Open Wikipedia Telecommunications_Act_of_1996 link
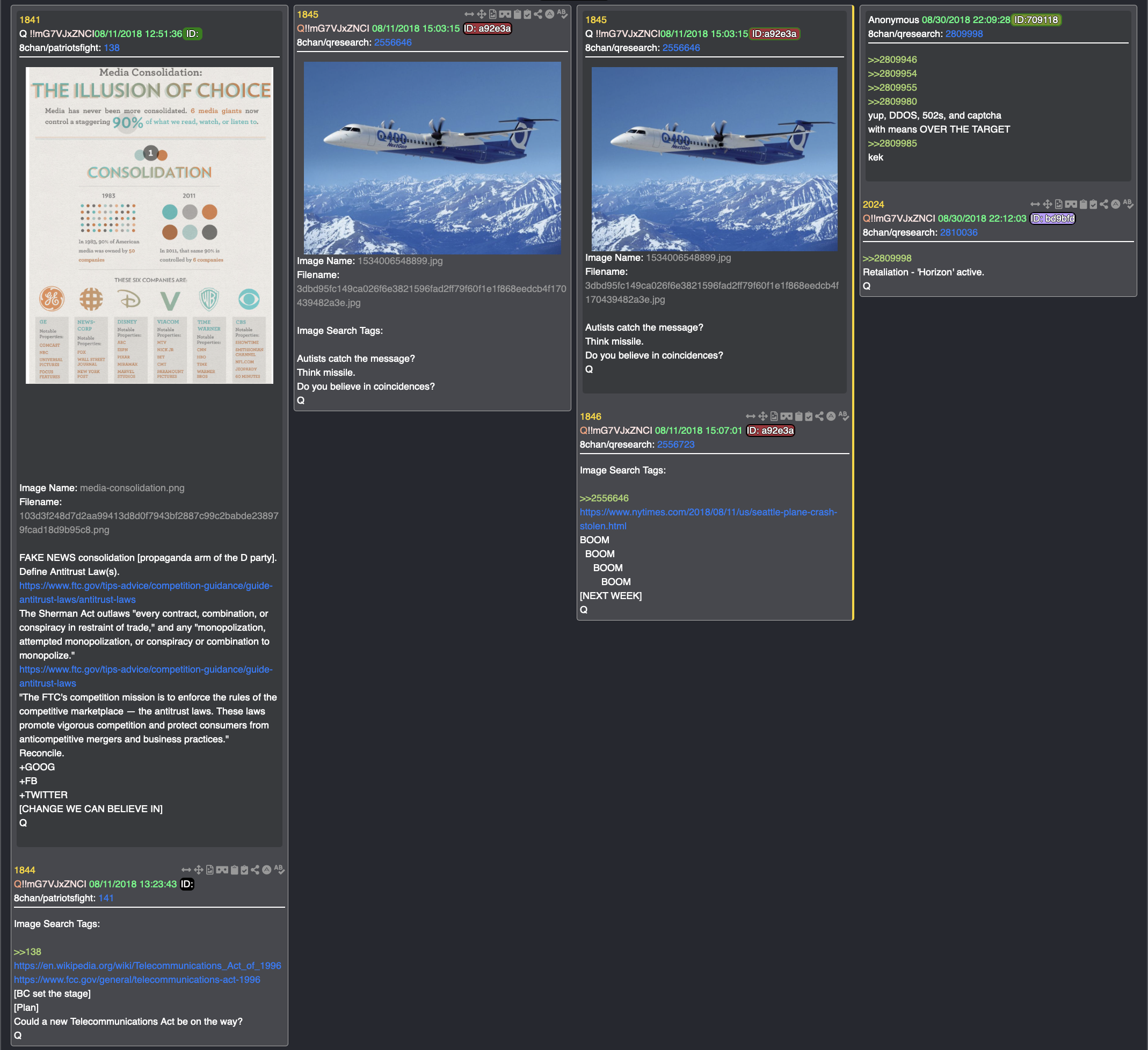 tap(148, 965)
